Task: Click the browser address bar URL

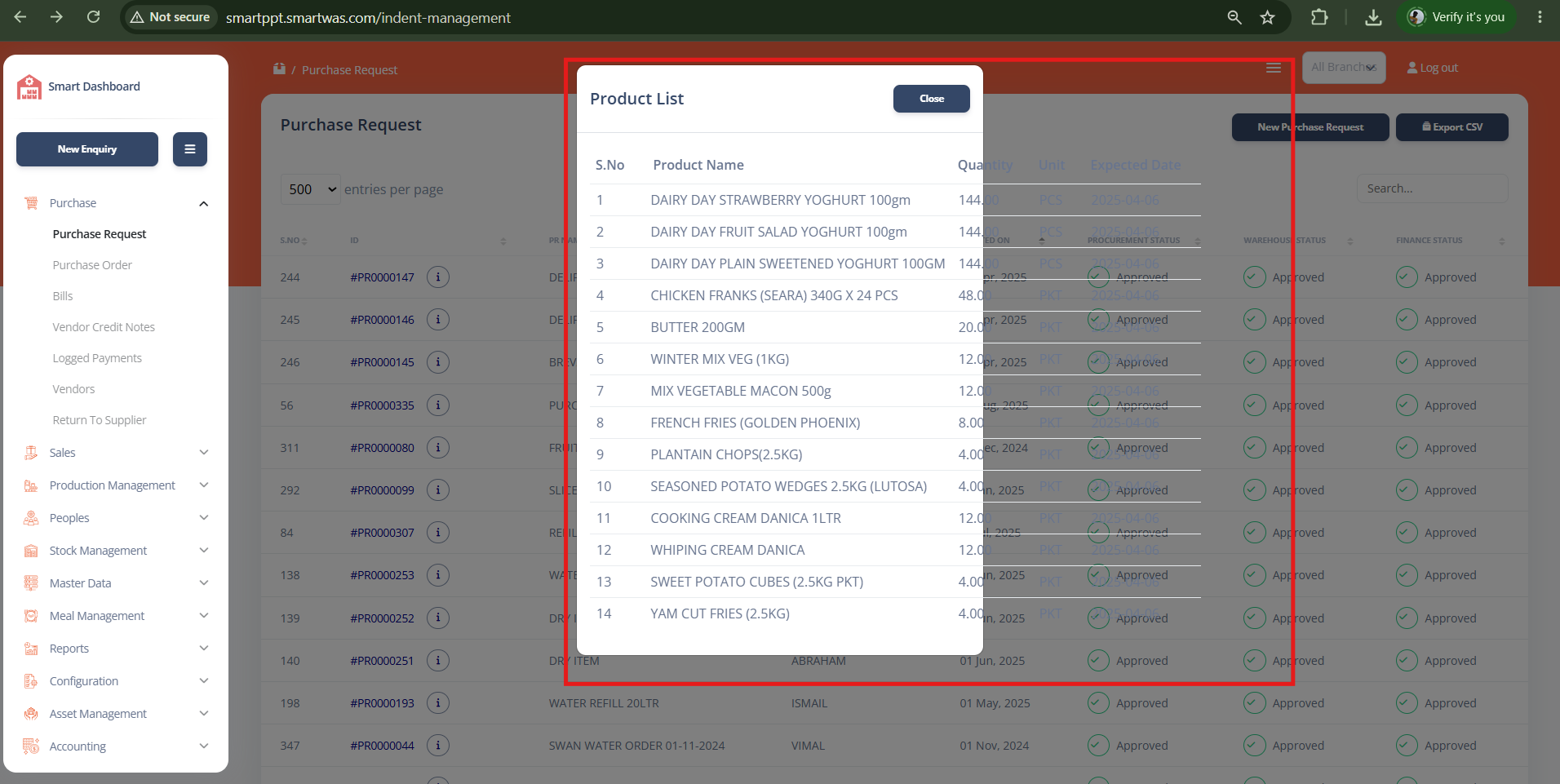Action: point(368,18)
